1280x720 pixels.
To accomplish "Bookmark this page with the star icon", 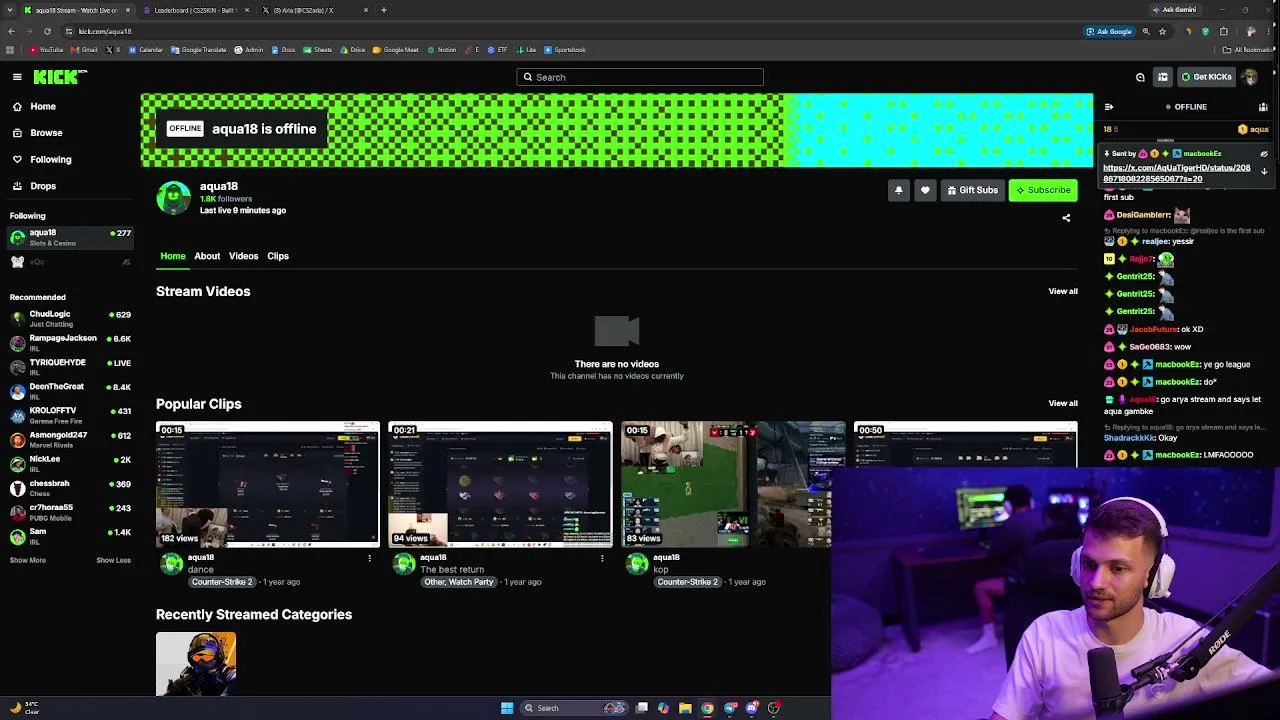I will [1162, 31].
